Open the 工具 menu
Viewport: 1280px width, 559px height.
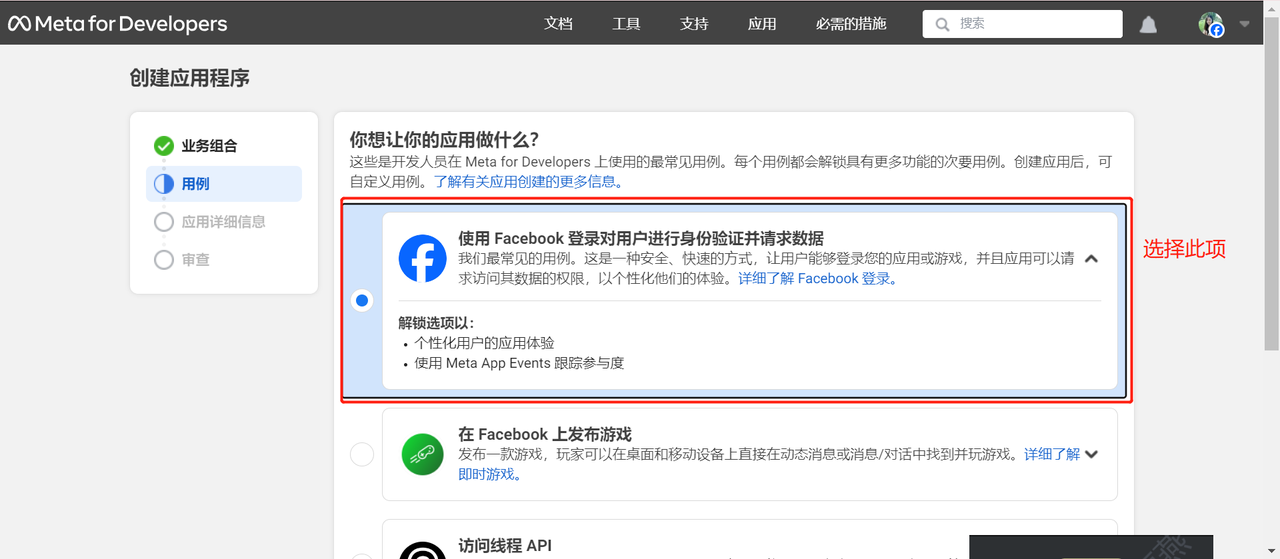(x=626, y=24)
